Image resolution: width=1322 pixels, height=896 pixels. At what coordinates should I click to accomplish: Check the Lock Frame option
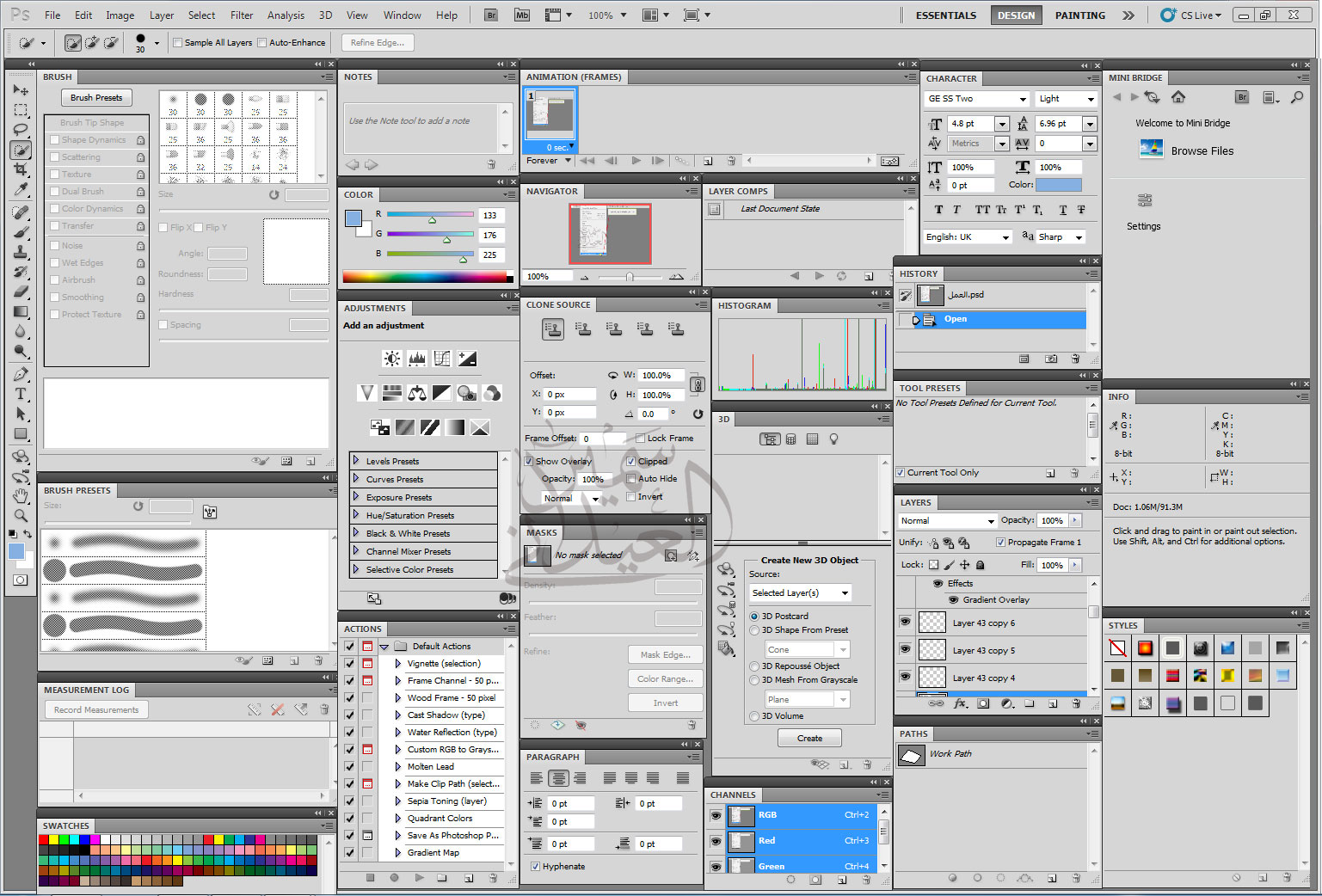click(641, 439)
